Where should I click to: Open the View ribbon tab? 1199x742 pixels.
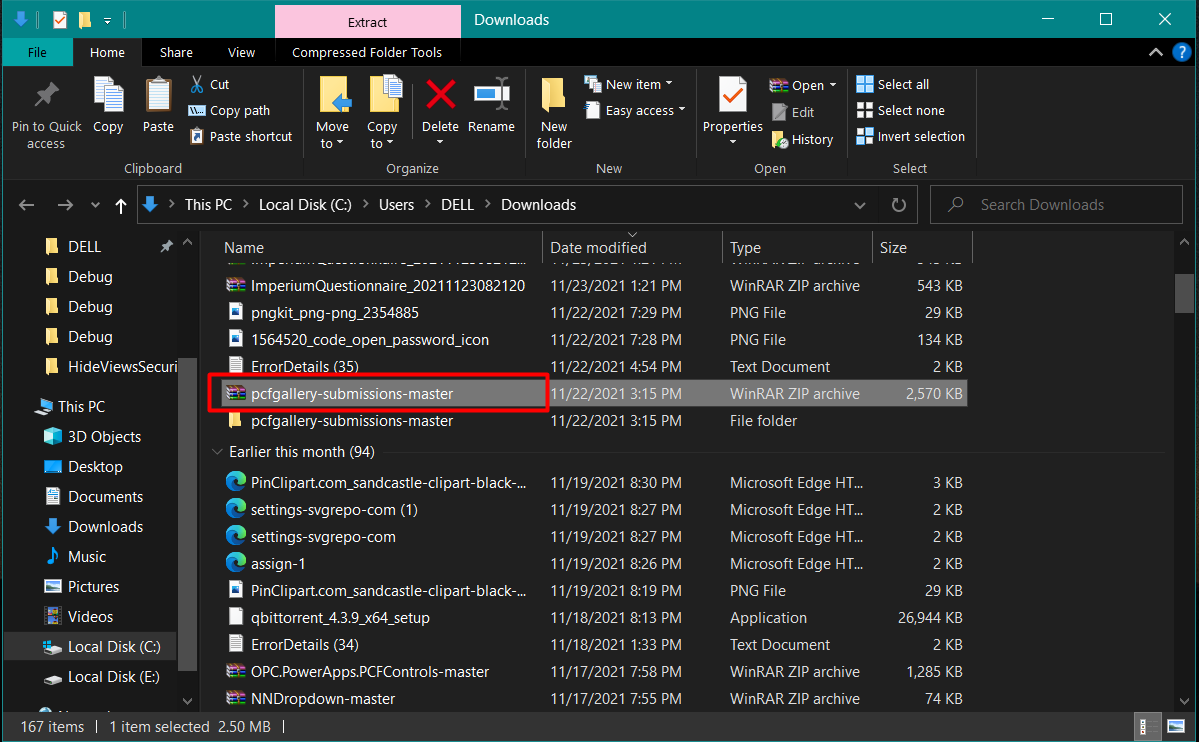click(241, 53)
